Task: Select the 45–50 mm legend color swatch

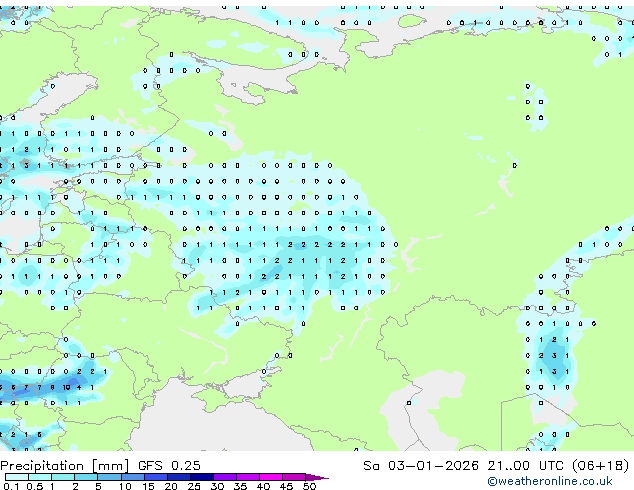Action: pyautogui.click(x=294, y=477)
